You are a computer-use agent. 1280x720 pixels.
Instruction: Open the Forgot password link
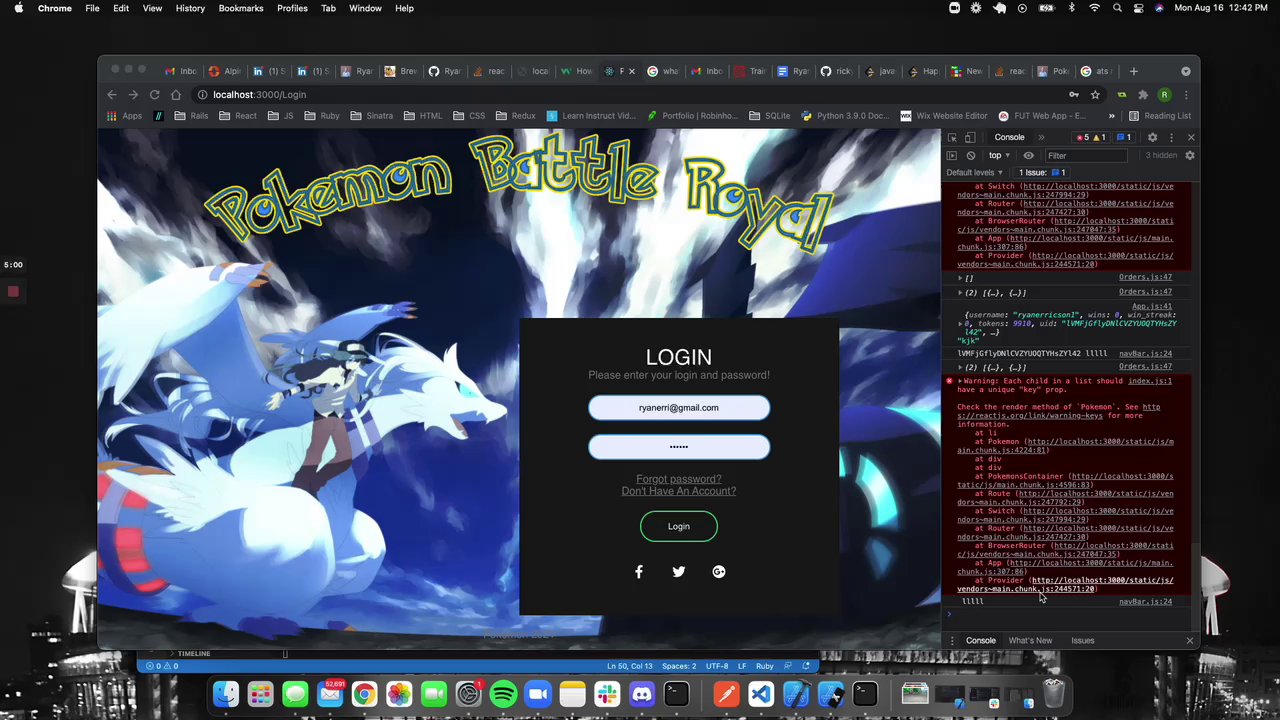[x=679, y=479]
